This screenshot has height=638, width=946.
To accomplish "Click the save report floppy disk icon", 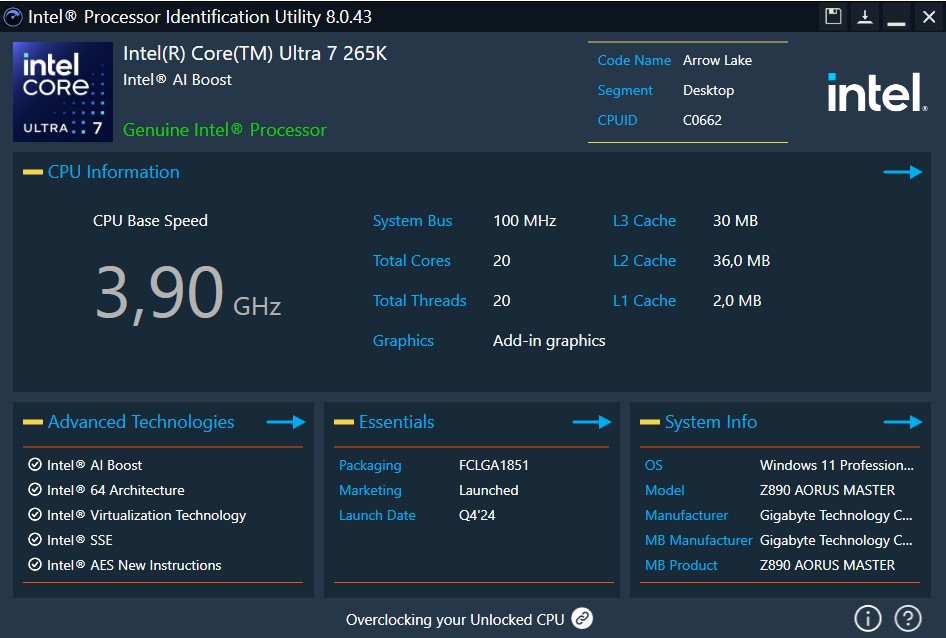I will [x=833, y=16].
